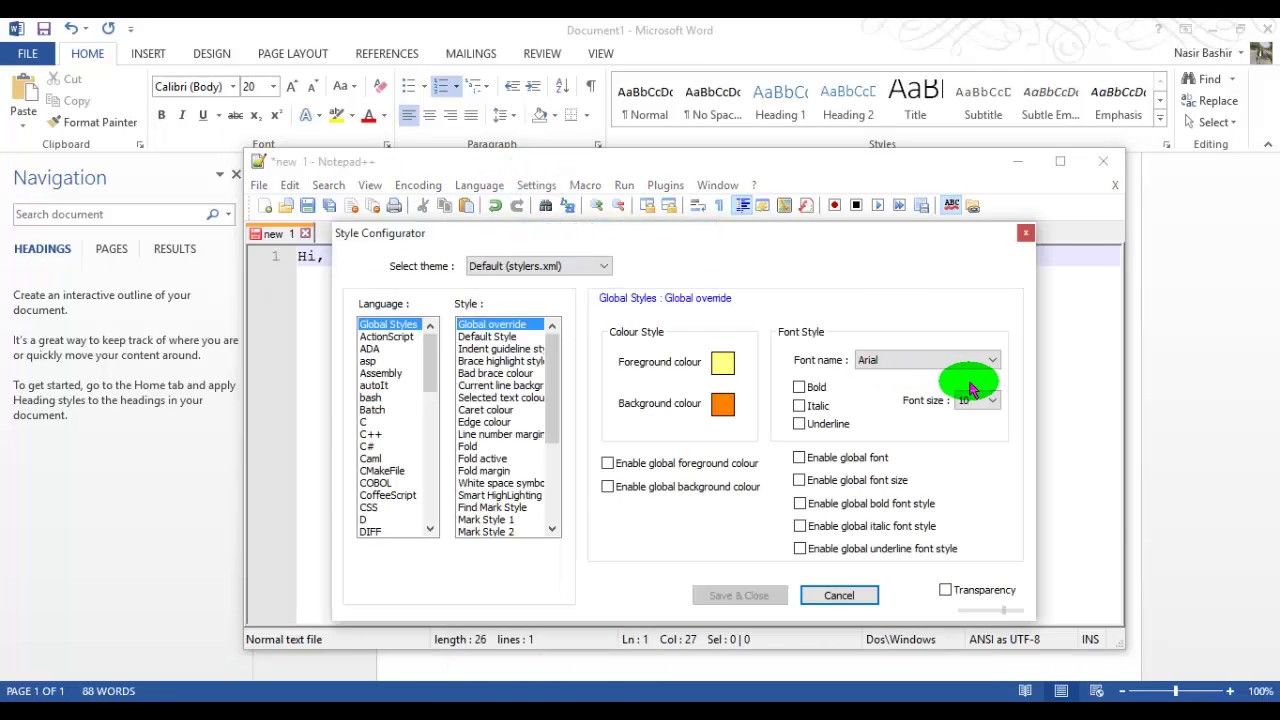The height and width of the screenshot is (720, 1280).
Task: Click the Format Painter tool in Word
Action: [x=92, y=122]
